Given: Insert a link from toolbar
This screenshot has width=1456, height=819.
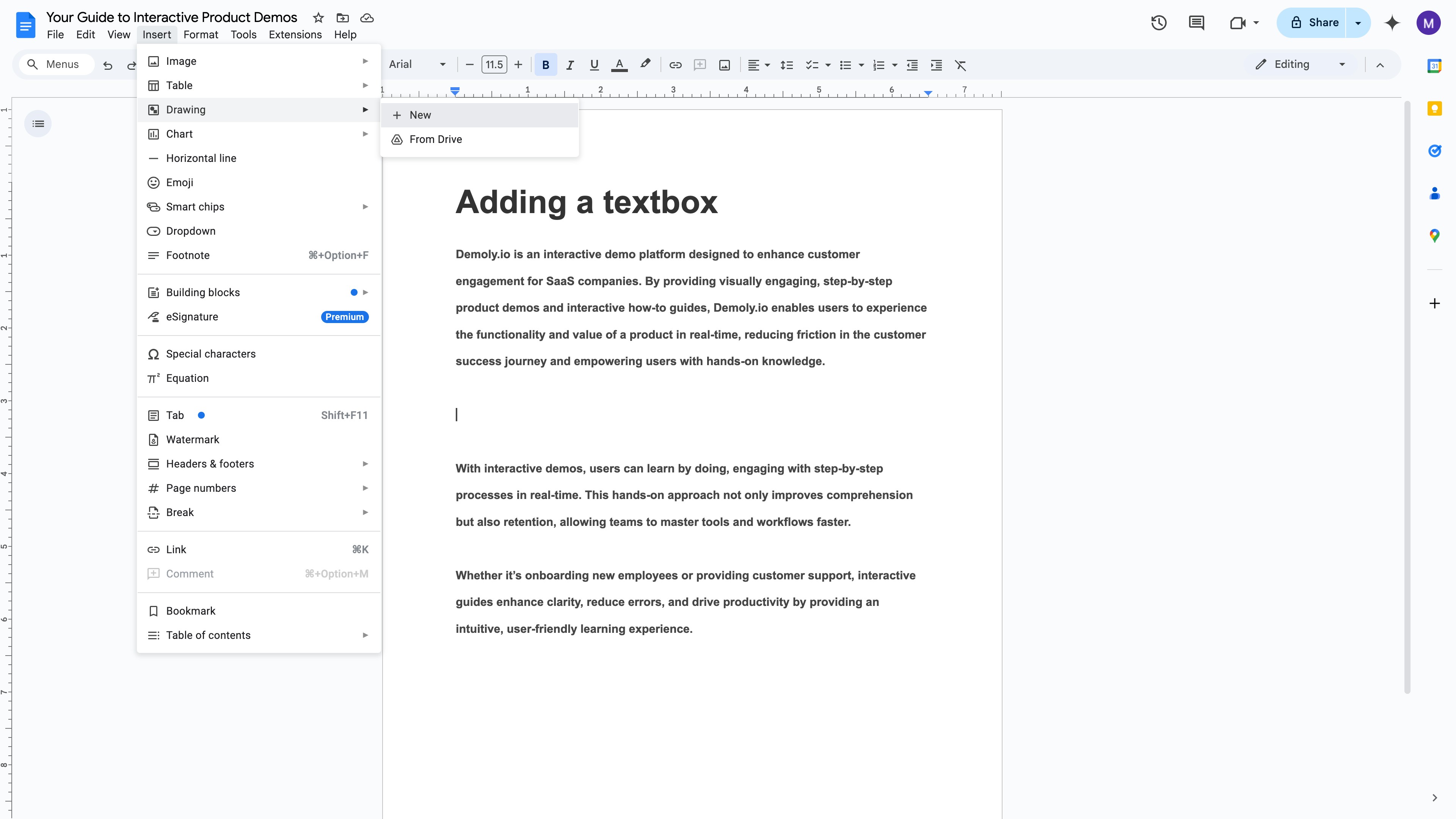Looking at the screenshot, I should pyautogui.click(x=675, y=65).
